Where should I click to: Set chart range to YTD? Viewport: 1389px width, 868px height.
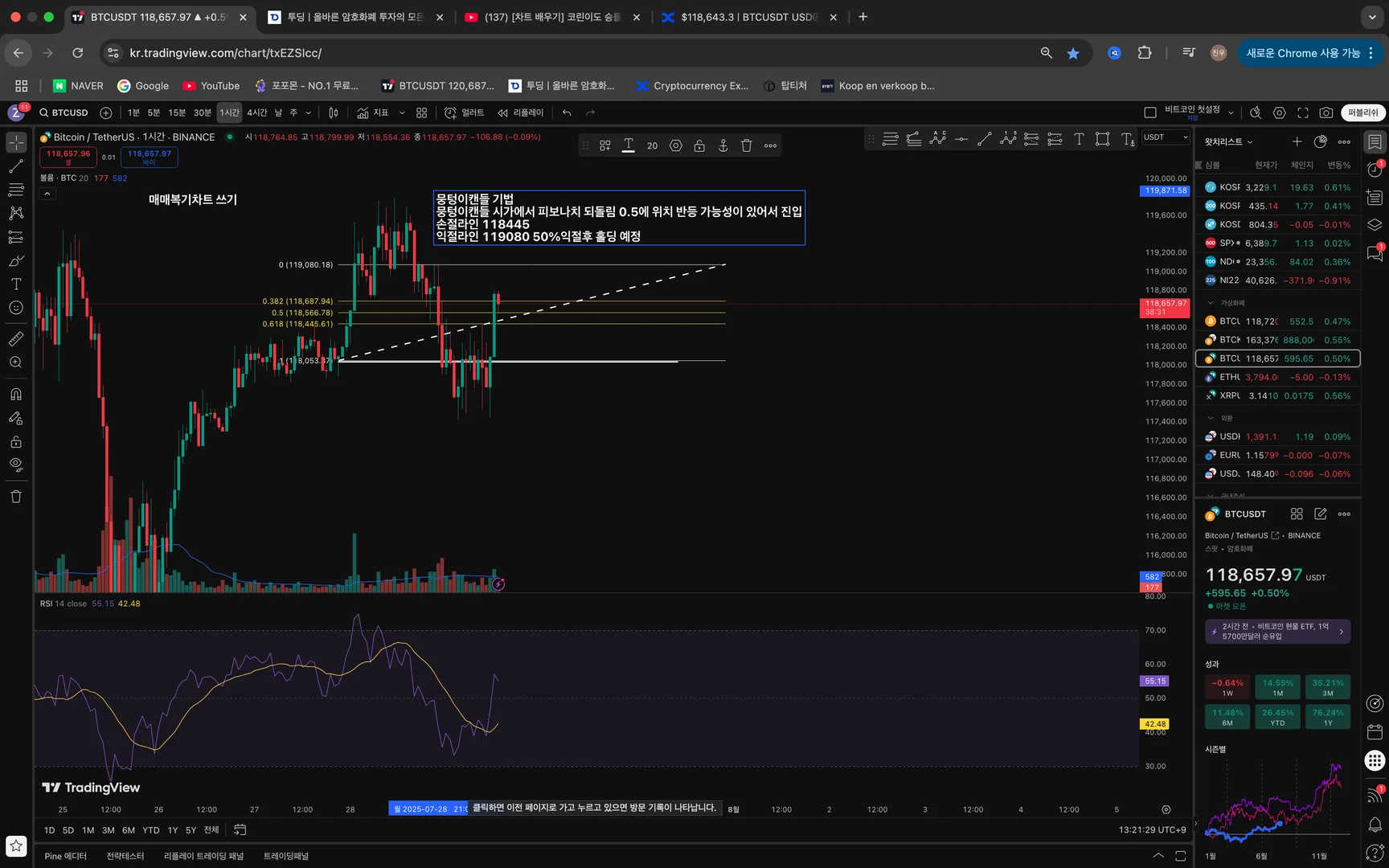tap(151, 830)
